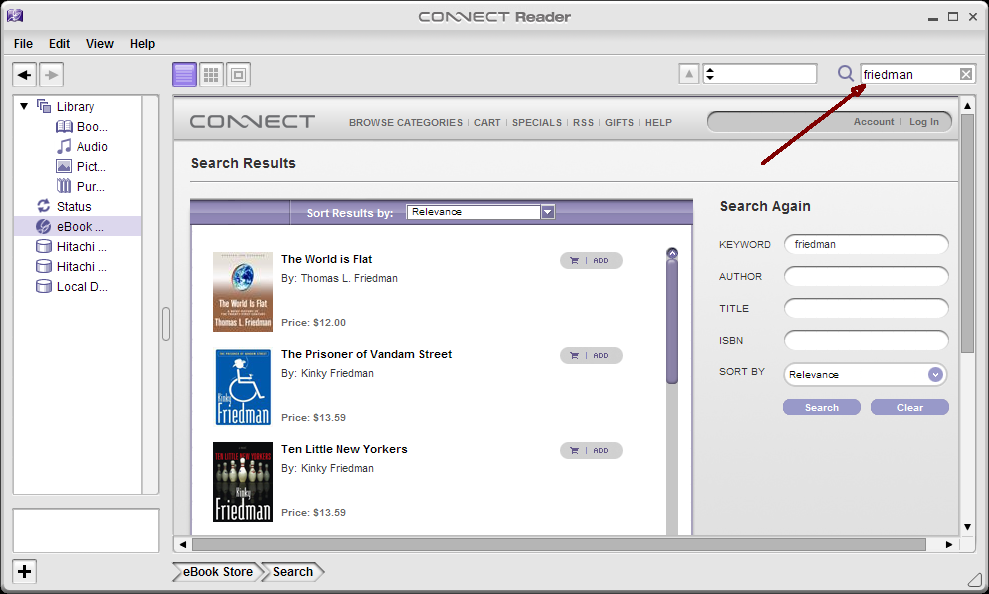Open the Edit menu

point(59,44)
